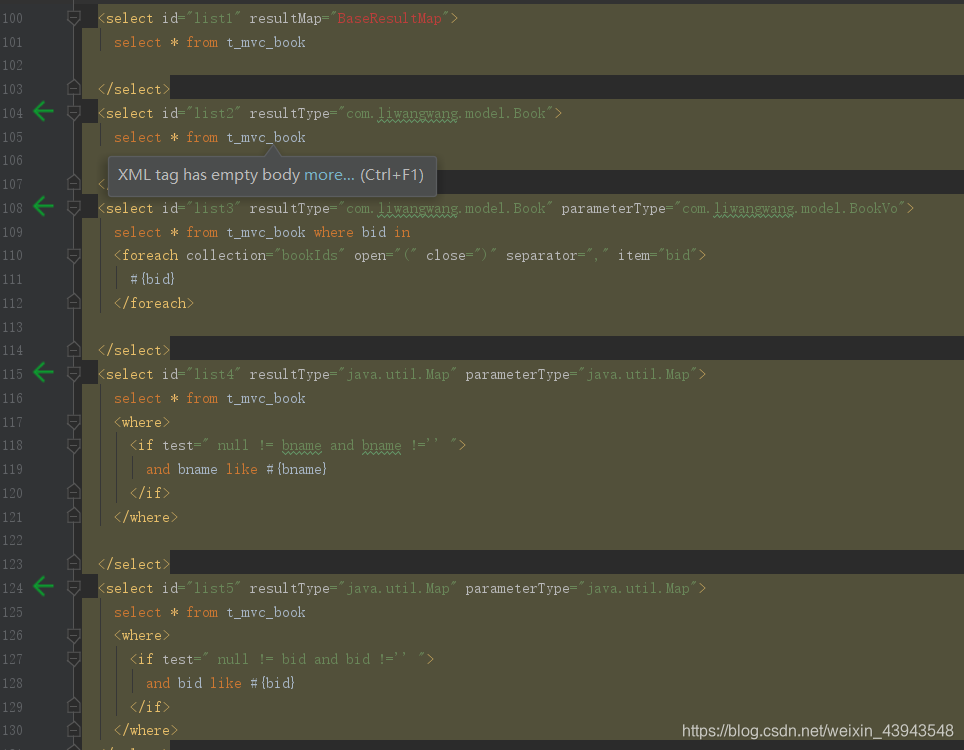Collapse the list1 select block at line 100

73,18
